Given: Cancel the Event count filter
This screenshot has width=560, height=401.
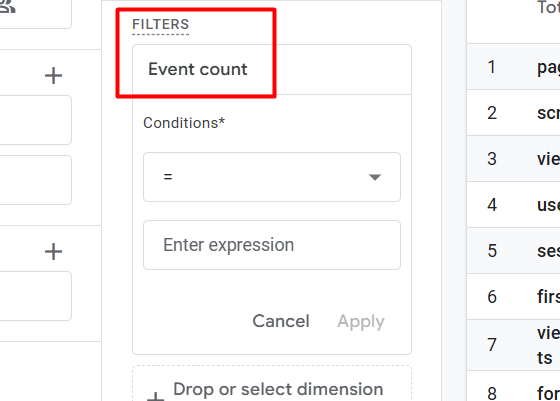Looking at the screenshot, I should coord(281,321).
